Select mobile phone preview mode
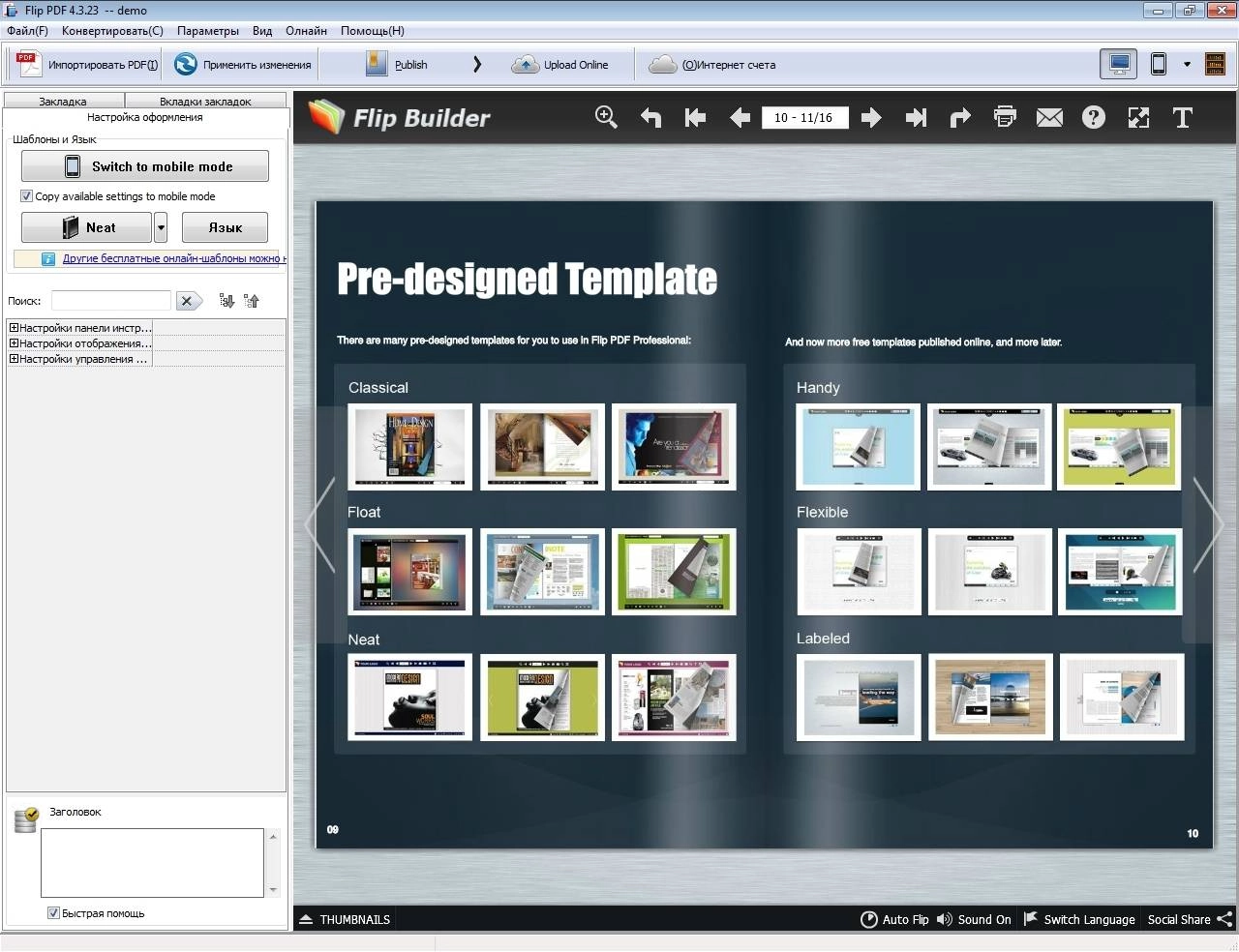The width and height of the screenshot is (1239, 952). pyautogui.click(x=1158, y=65)
